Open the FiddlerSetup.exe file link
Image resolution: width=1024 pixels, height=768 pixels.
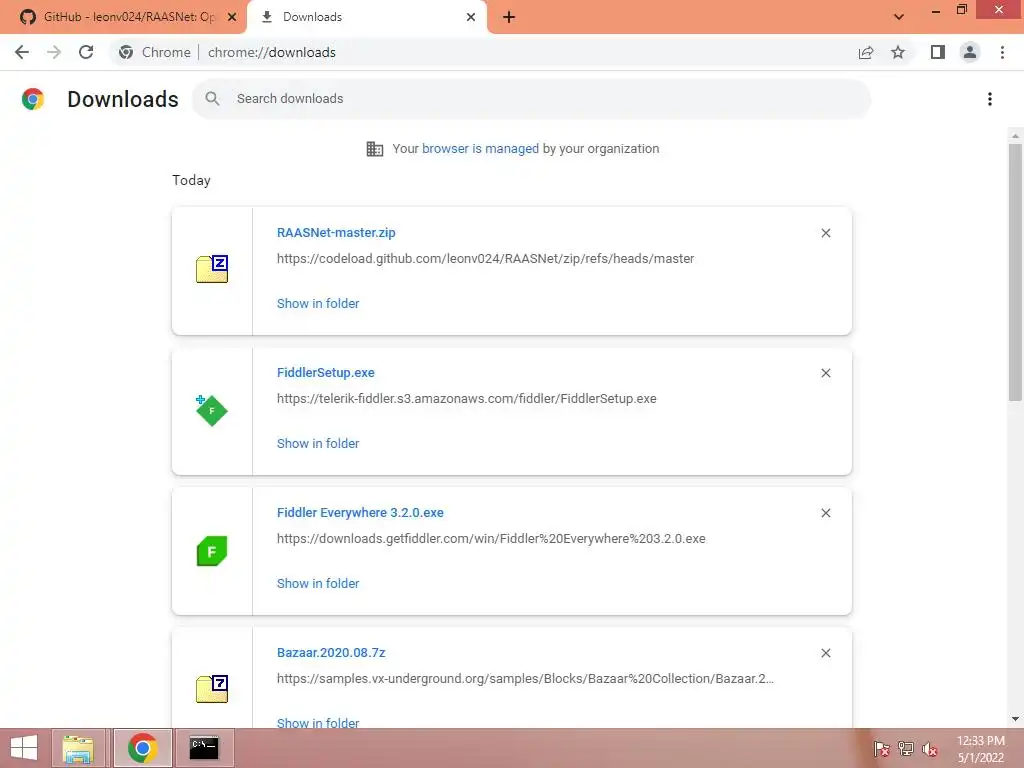point(325,373)
